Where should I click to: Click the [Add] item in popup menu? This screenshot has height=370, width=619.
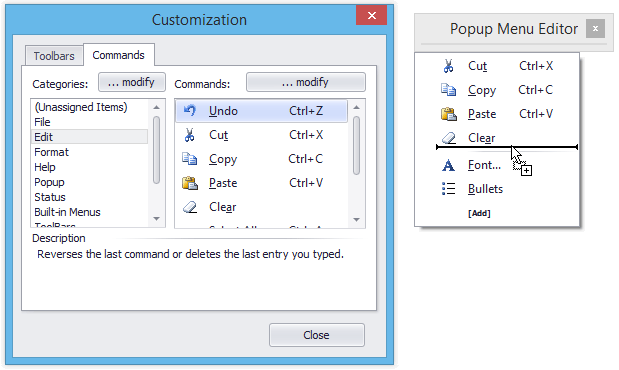coord(479,213)
